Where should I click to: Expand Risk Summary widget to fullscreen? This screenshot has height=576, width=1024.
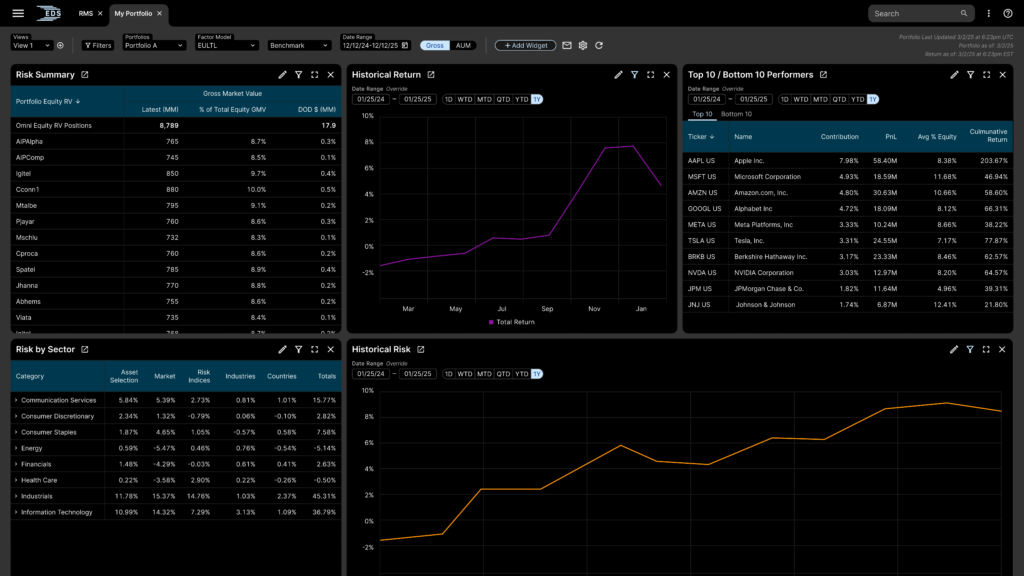[x=315, y=75]
